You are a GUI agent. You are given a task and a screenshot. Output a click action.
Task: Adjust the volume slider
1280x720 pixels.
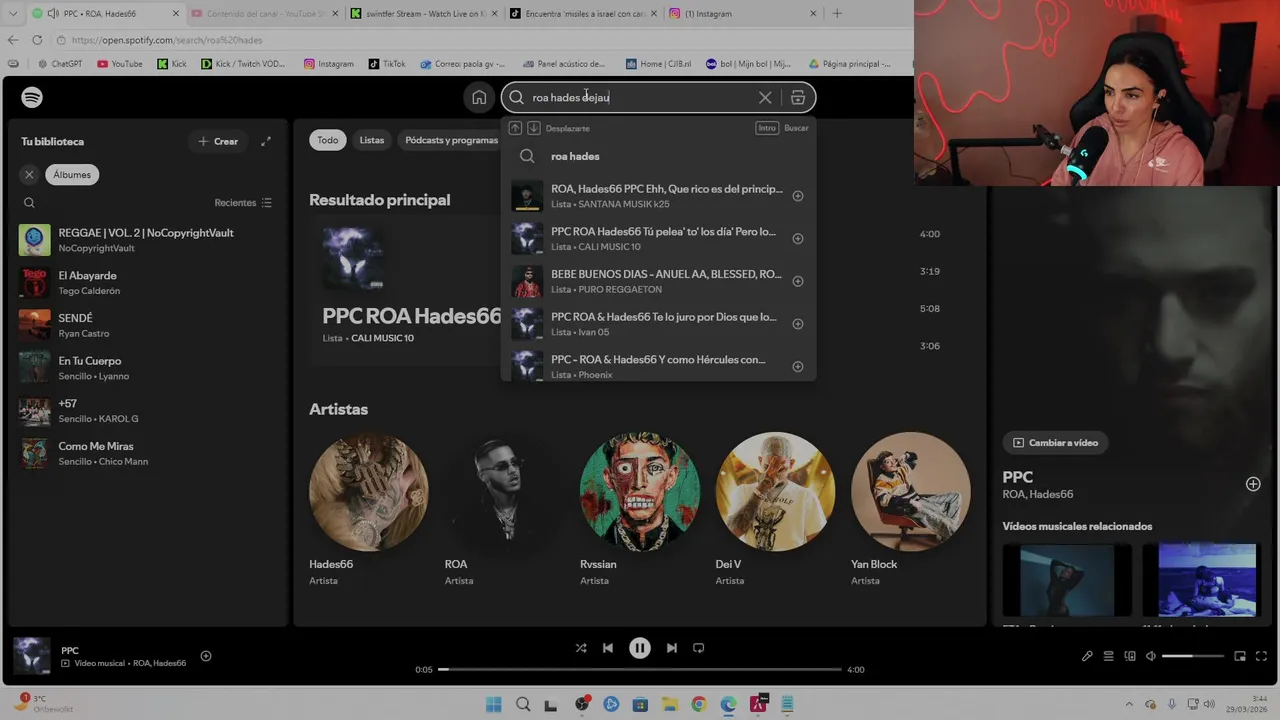click(x=1193, y=656)
